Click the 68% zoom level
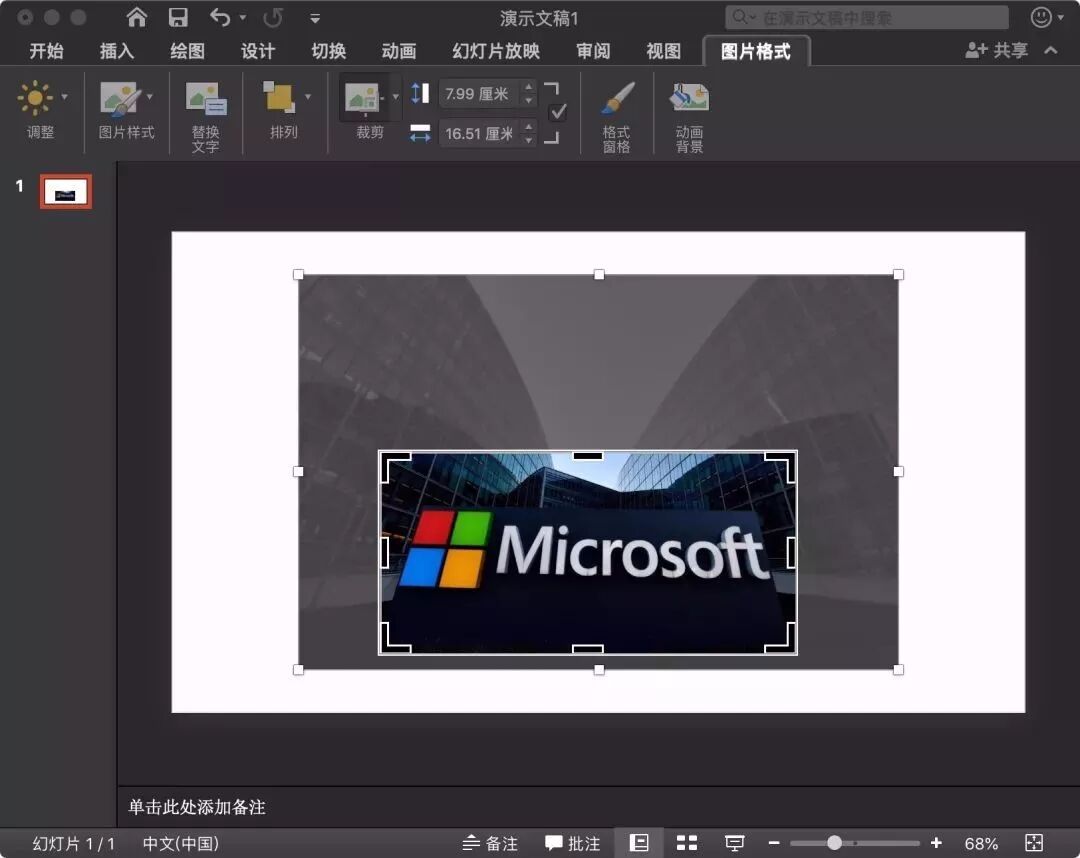Screen dimensions: 1080x858 point(982,844)
